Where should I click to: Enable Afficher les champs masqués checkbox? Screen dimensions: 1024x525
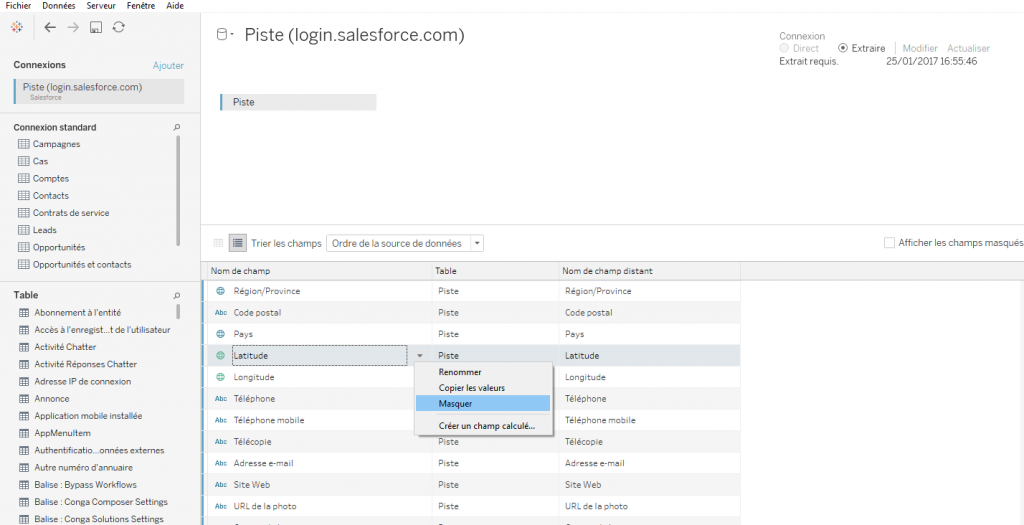889,243
